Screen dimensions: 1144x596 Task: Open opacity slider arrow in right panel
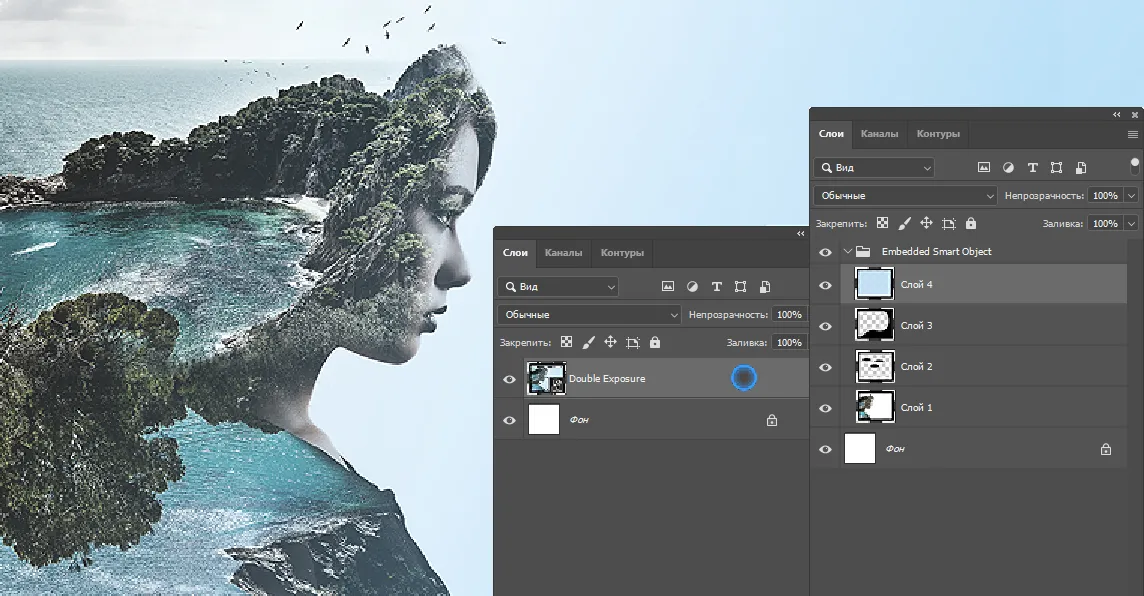(1131, 196)
